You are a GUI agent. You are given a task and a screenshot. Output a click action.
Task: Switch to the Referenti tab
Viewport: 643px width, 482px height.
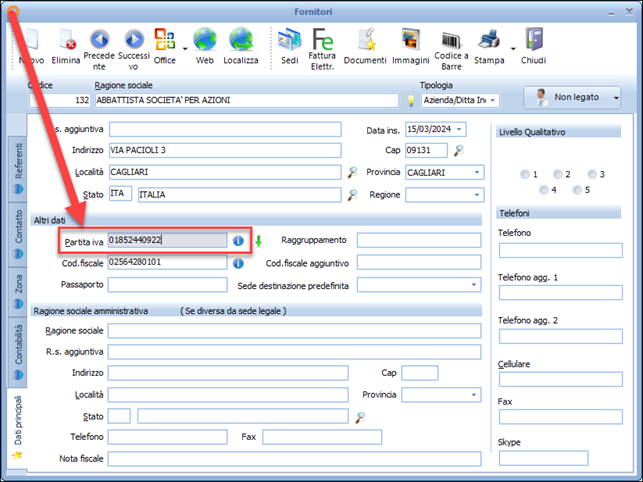[x=18, y=169]
